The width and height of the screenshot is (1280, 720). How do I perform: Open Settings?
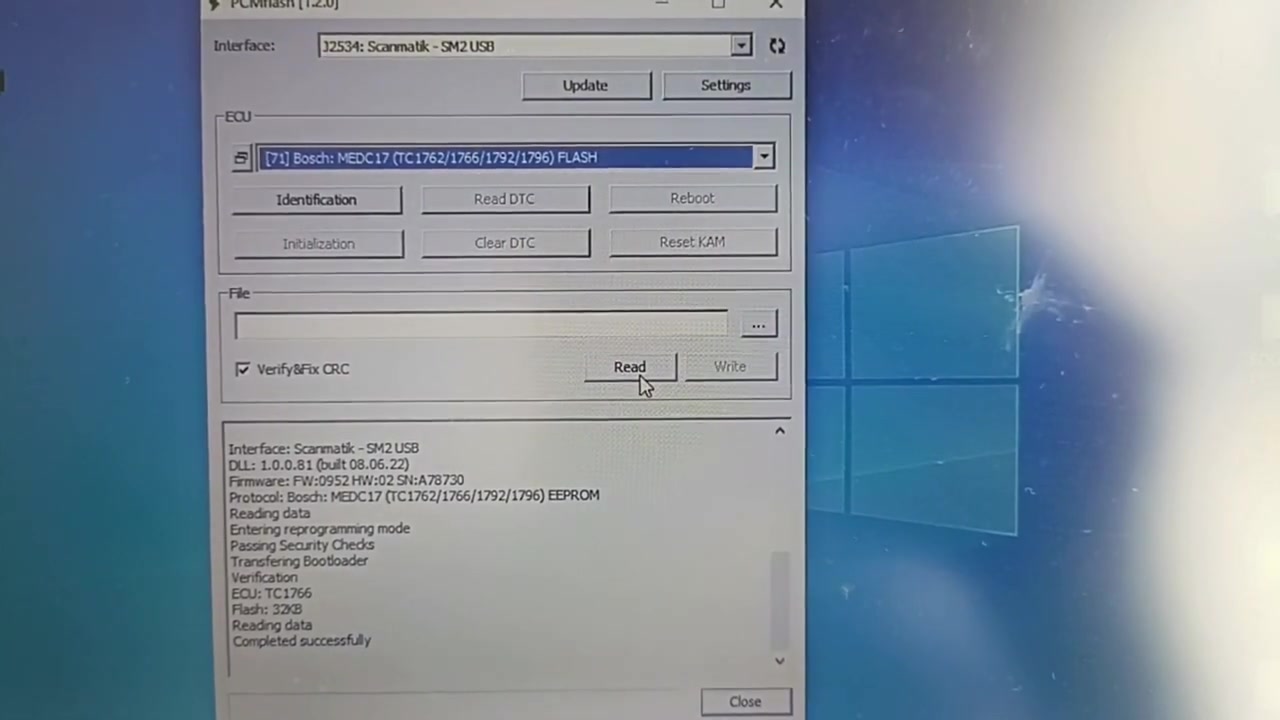coord(726,85)
